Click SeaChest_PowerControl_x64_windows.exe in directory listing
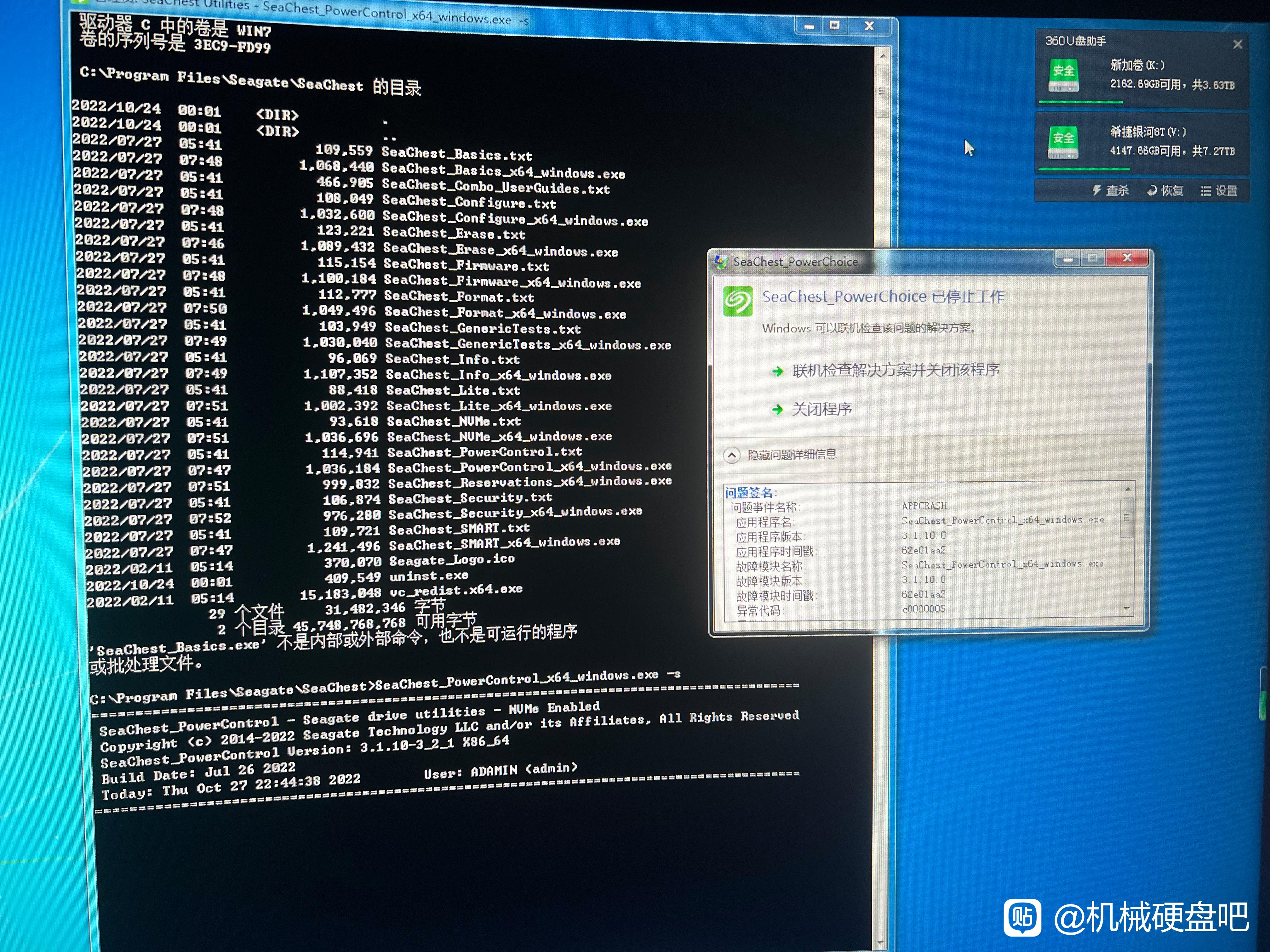Screen dimensions: 1270x952 click(529, 467)
